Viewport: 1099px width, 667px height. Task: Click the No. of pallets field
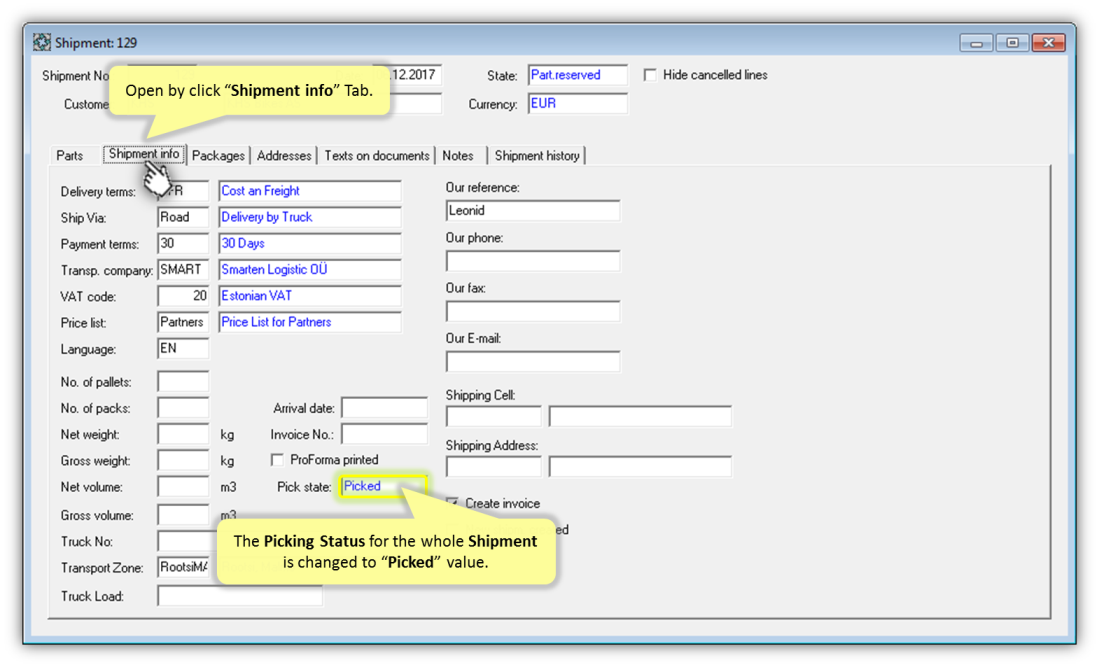coord(183,382)
